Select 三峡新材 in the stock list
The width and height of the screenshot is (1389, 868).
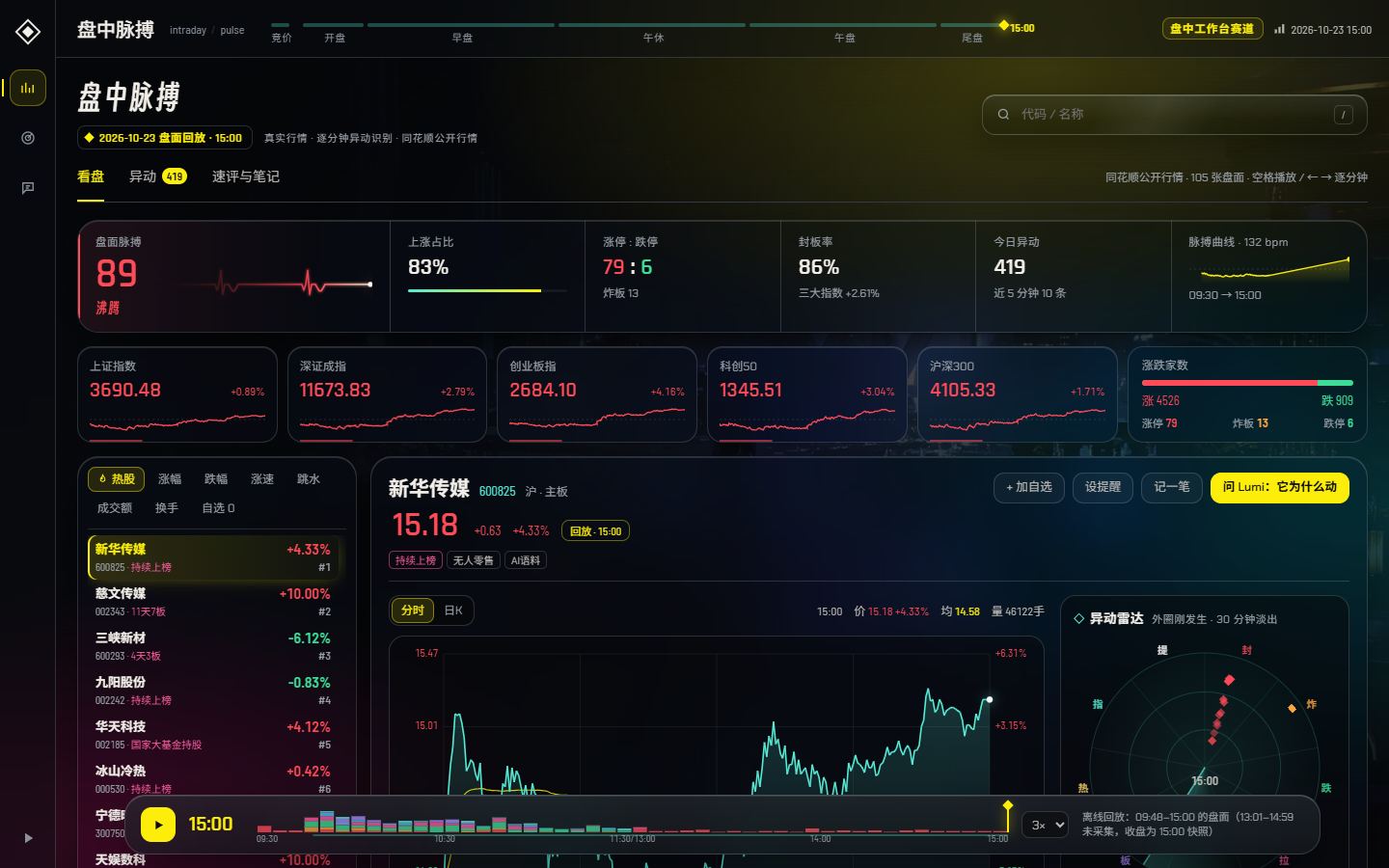coord(212,646)
